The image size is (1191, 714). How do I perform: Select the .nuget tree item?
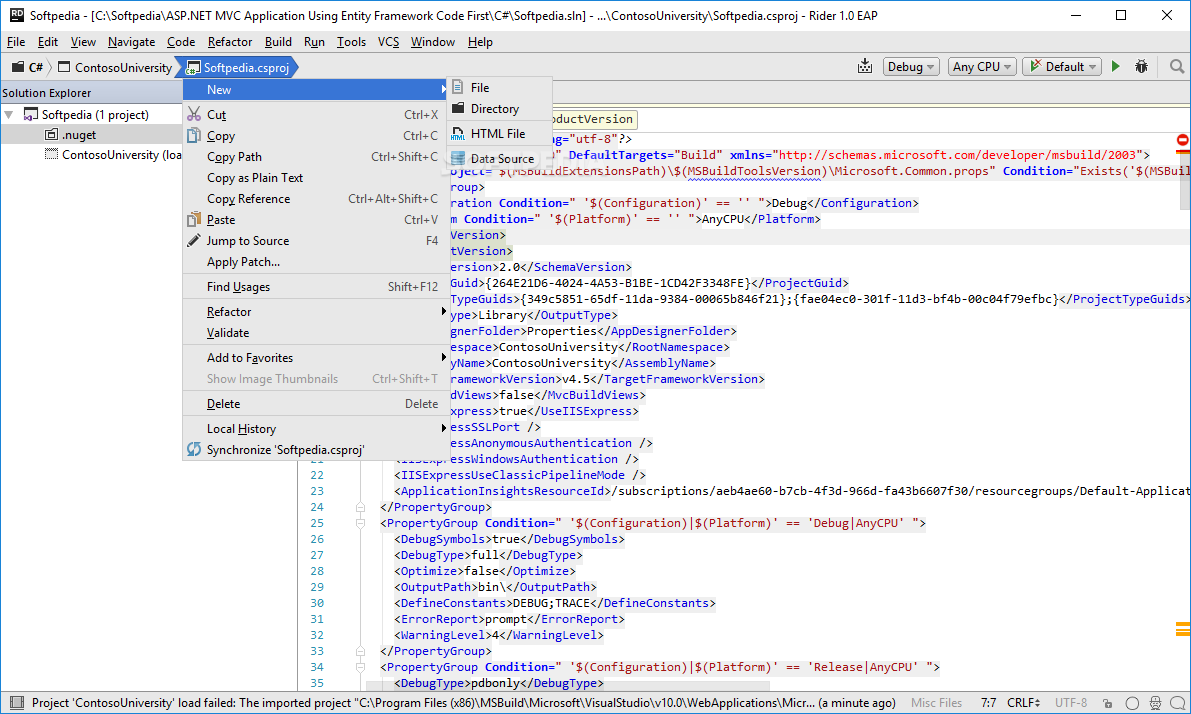click(x=91, y=134)
